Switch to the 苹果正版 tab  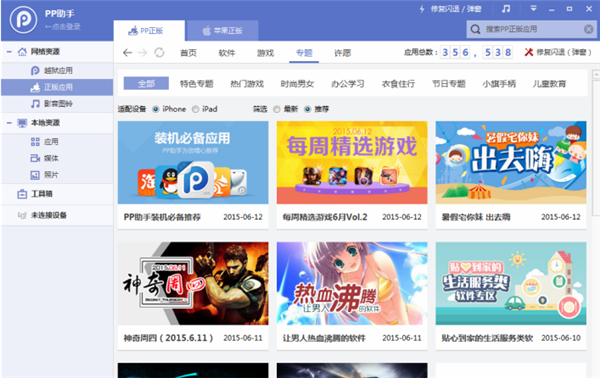(x=222, y=31)
